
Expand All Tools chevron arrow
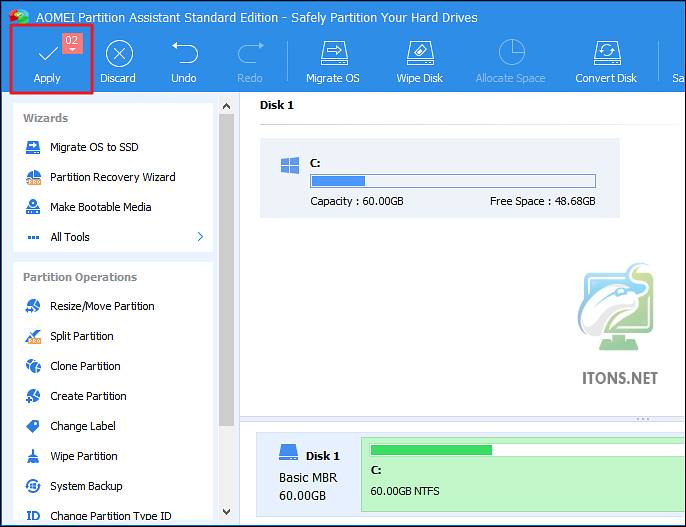tap(200, 237)
